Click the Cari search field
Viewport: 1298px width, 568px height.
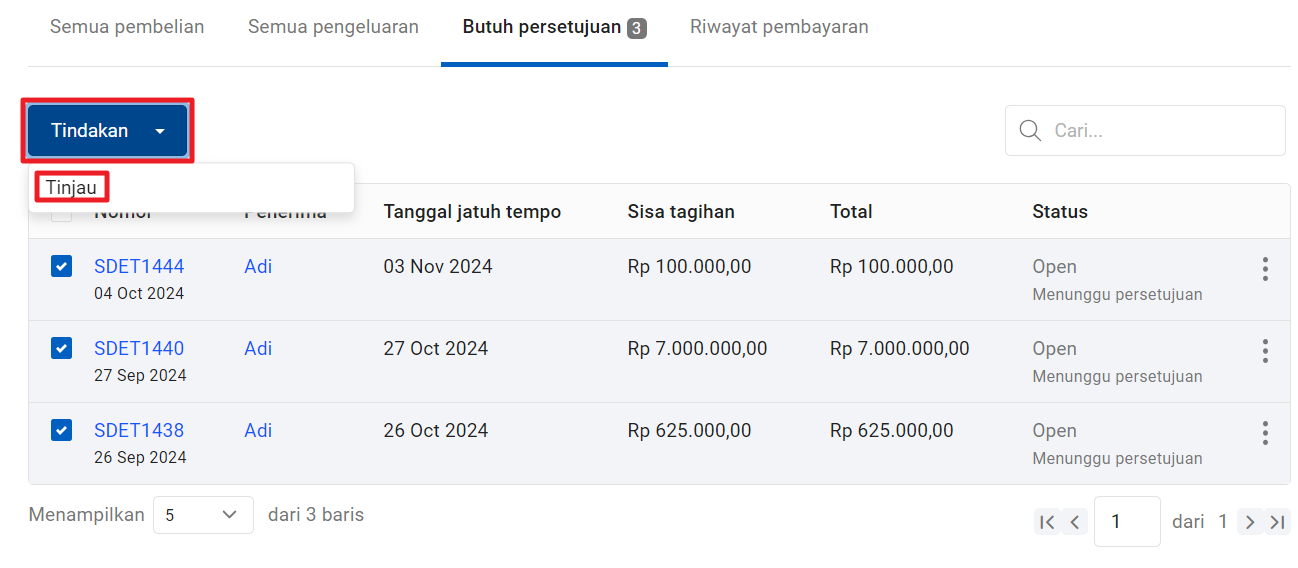(x=1145, y=130)
